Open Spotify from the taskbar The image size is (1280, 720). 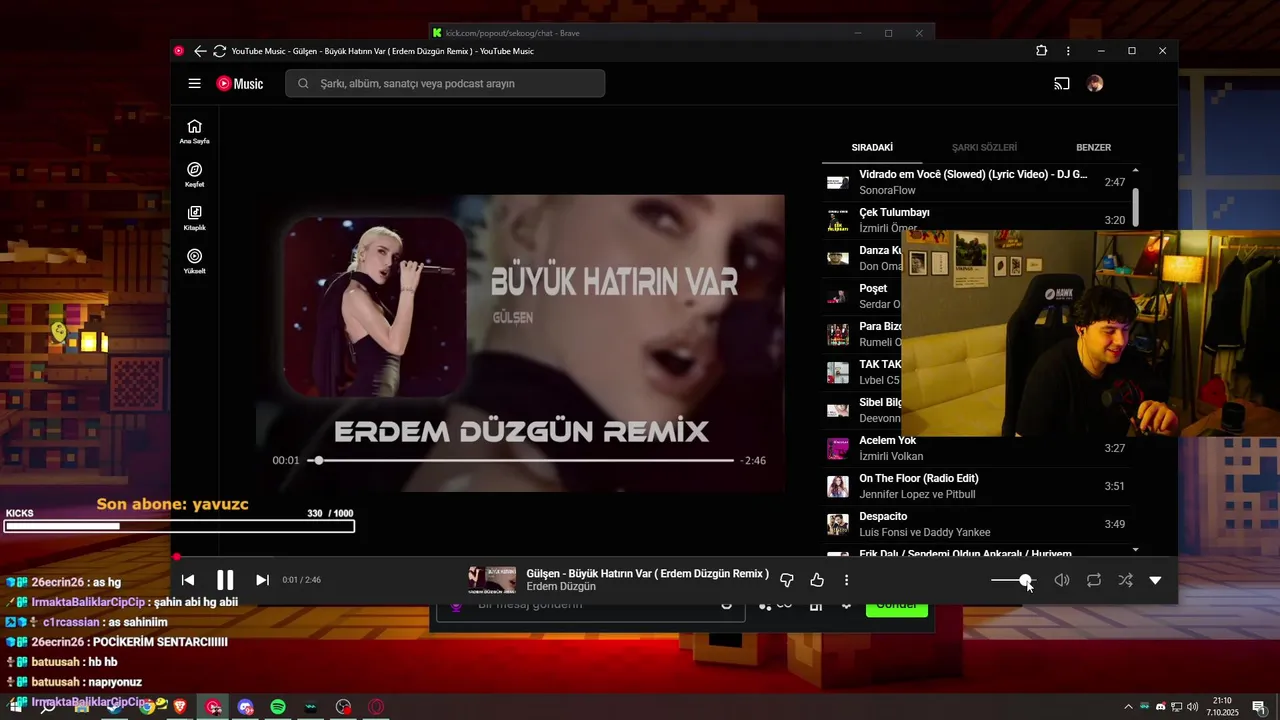point(278,707)
